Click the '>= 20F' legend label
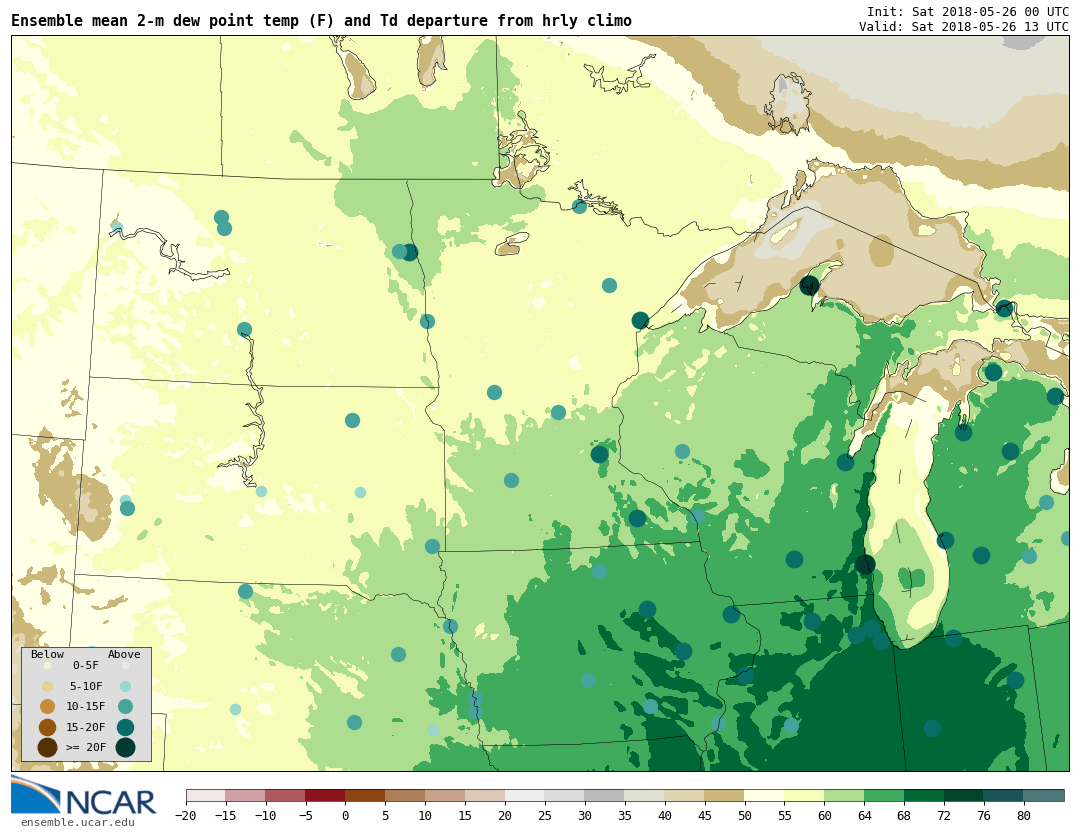 point(86,747)
